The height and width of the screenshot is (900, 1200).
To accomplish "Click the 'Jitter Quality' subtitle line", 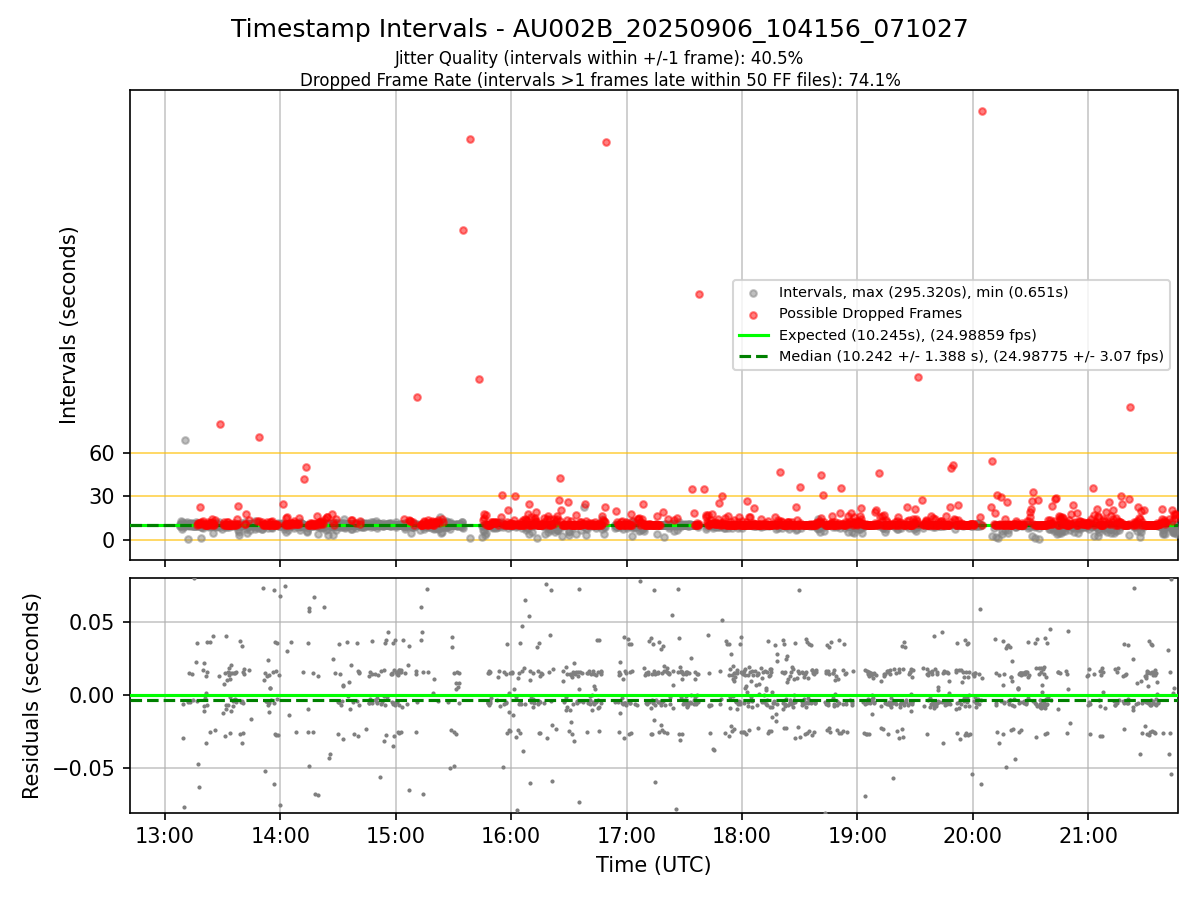I will [x=599, y=58].
